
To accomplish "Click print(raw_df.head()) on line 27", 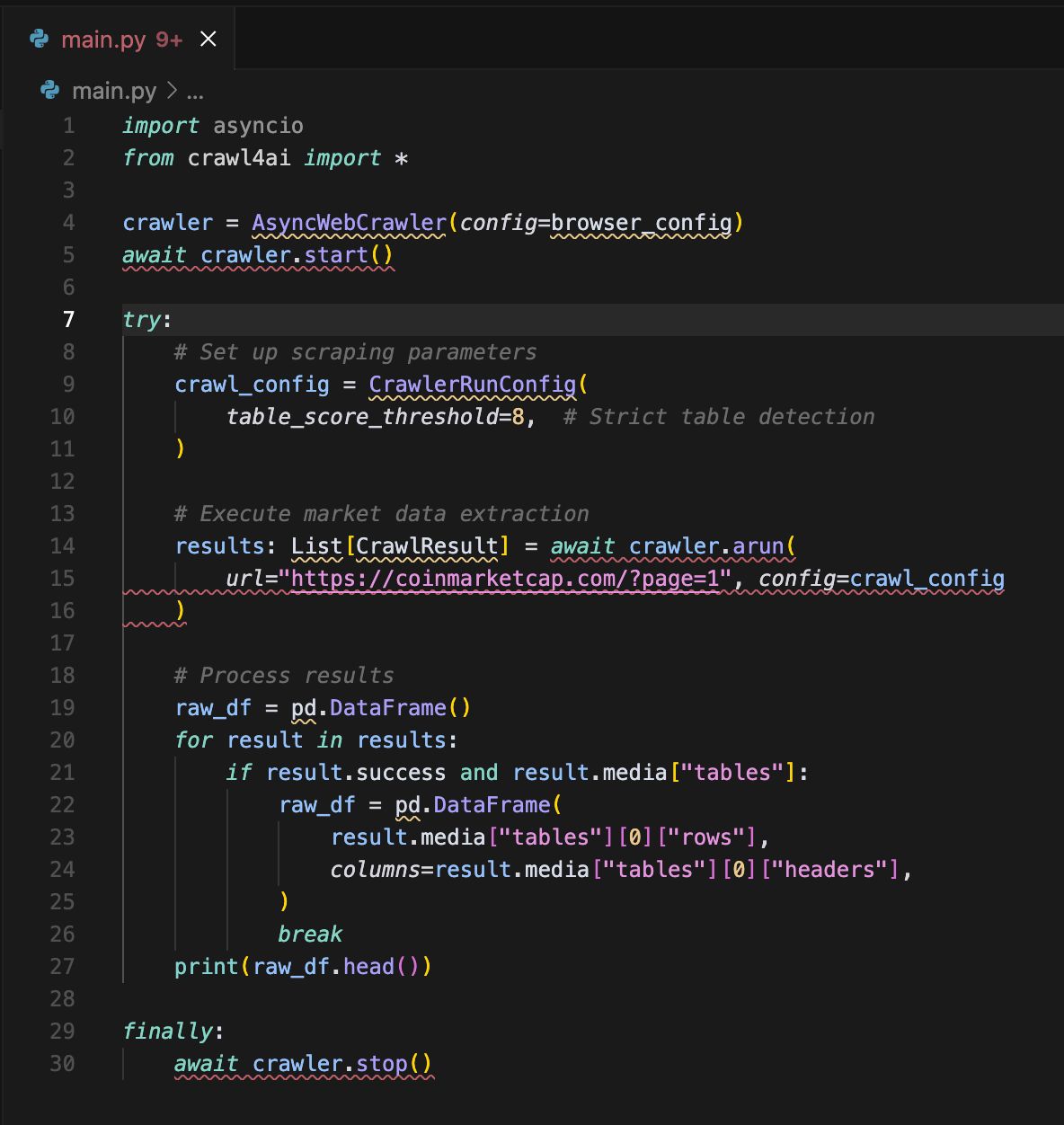I will pos(303,966).
